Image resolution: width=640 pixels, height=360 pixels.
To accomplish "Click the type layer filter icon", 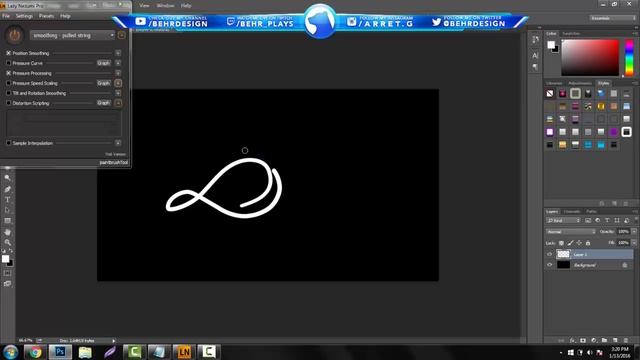I will tap(607, 220).
